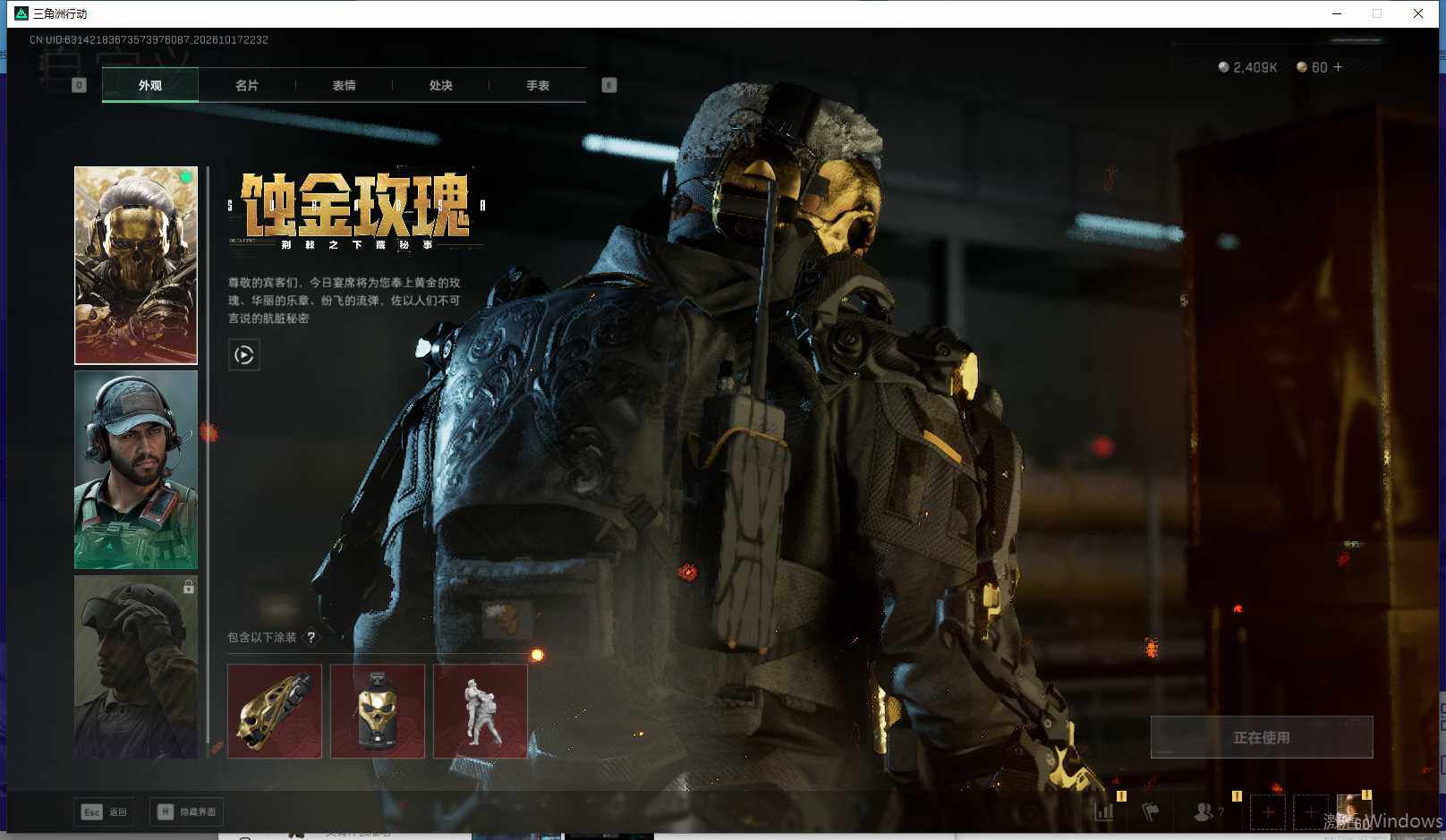Open the 2,409K currency balance
Viewport: 1446px width, 840px height.
[1247, 67]
